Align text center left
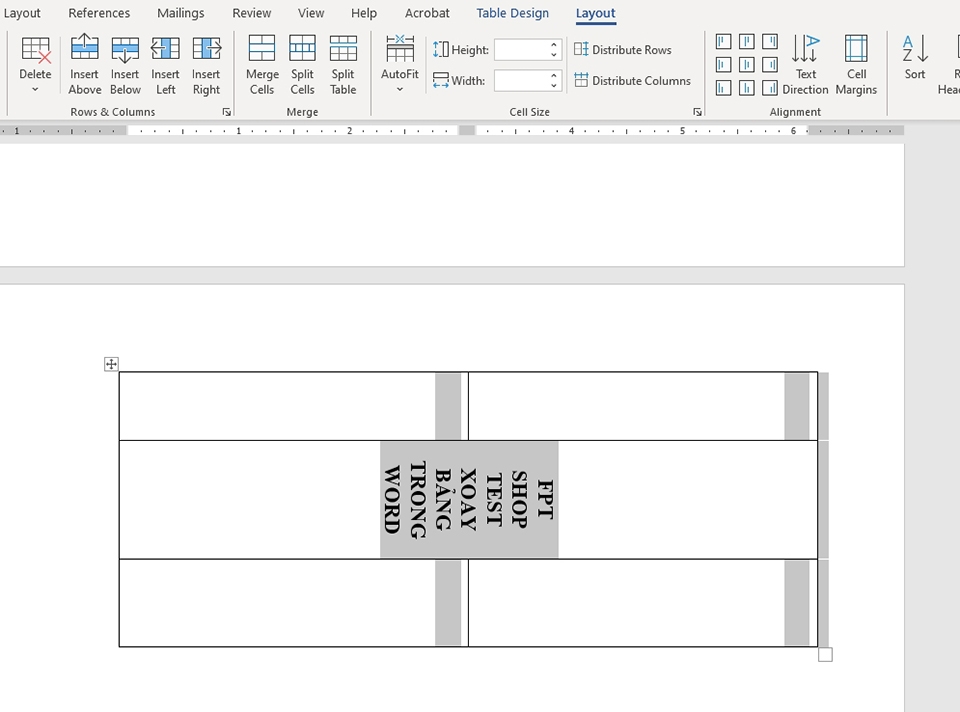The height and width of the screenshot is (712, 960). click(x=723, y=65)
